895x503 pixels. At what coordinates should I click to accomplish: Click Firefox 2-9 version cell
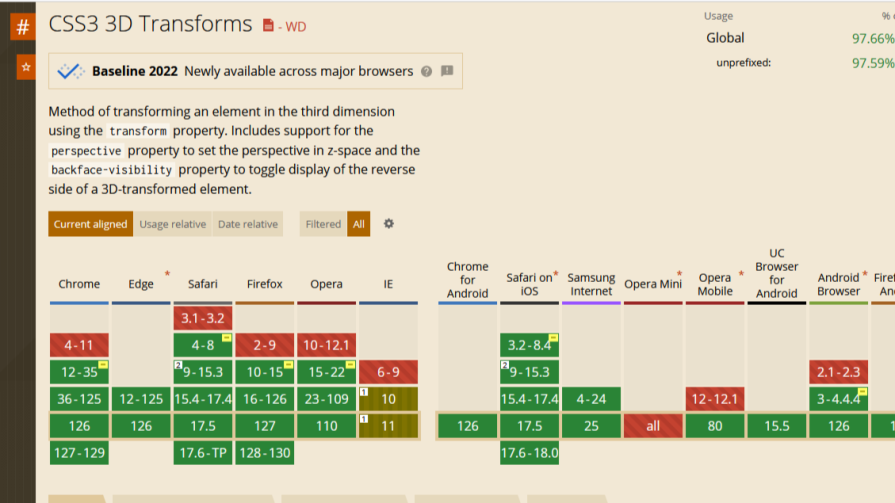264,345
